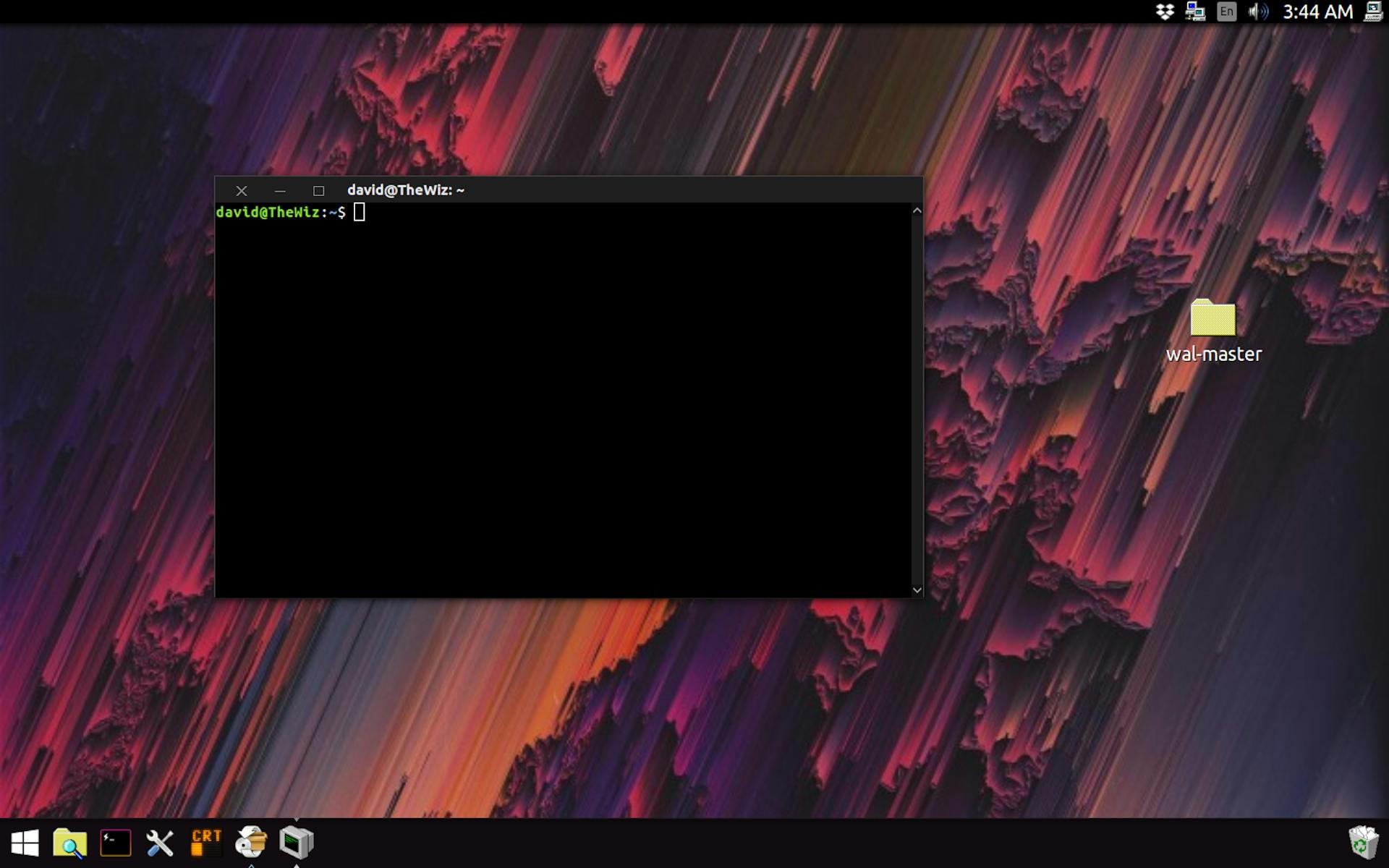Click the Dropbox tray icon

pos(1165,12)
